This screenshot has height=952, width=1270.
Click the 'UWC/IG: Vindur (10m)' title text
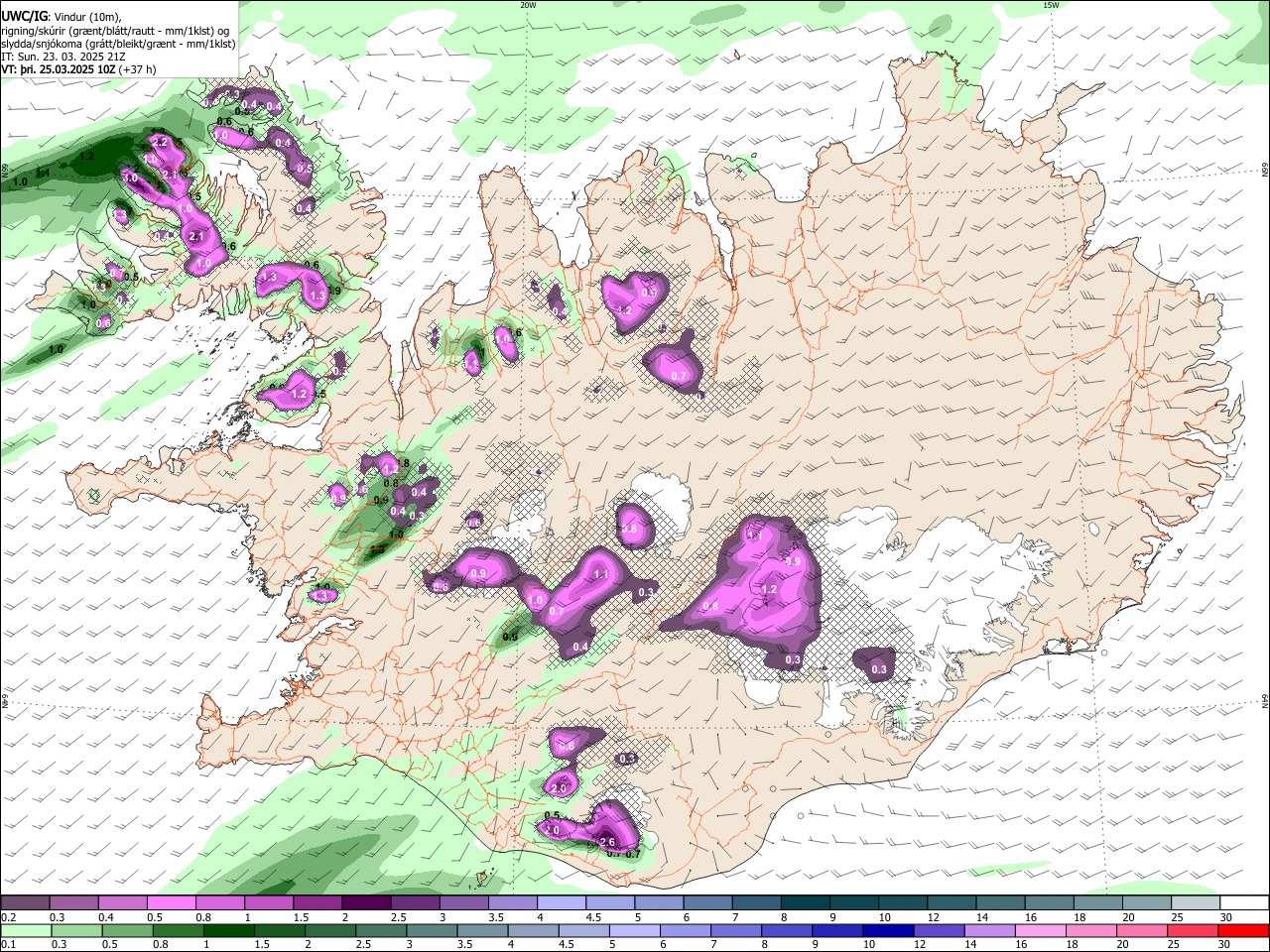(62, 16)
